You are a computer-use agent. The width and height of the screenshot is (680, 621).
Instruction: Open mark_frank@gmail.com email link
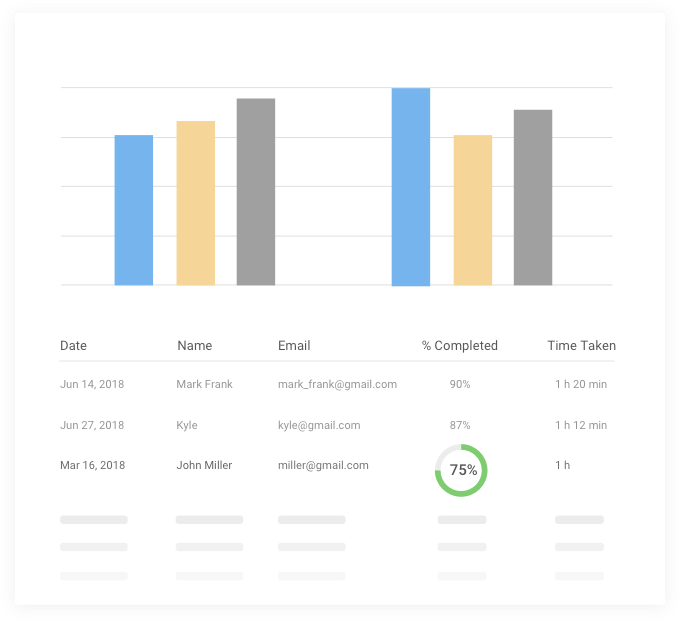click(x=337, y=384)
